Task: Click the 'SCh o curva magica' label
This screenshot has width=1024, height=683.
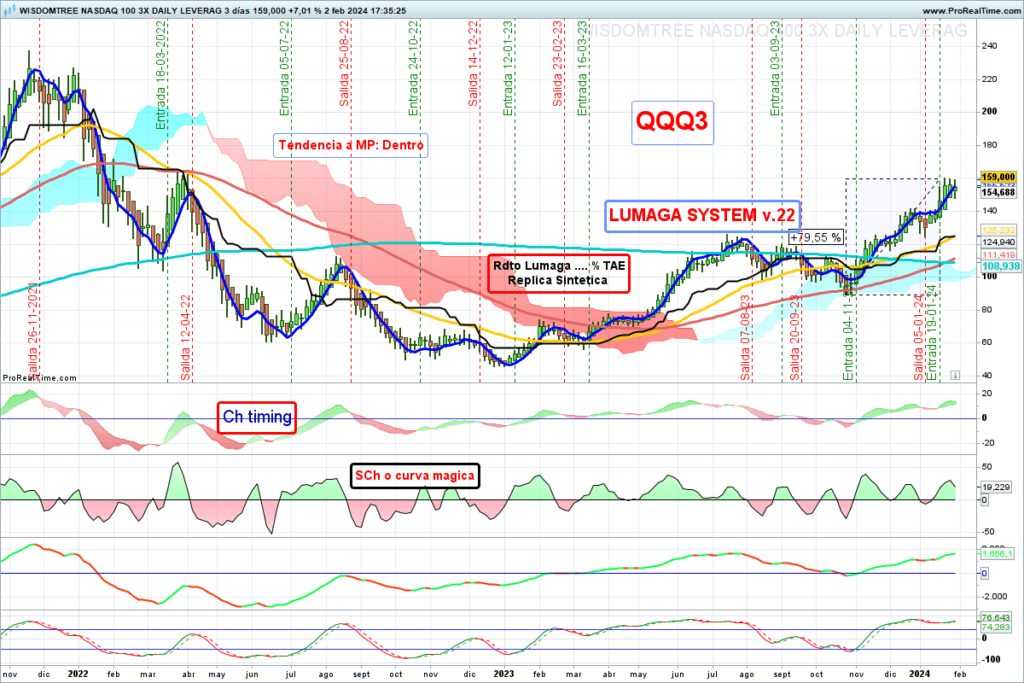Action: (x=415, y=476)
